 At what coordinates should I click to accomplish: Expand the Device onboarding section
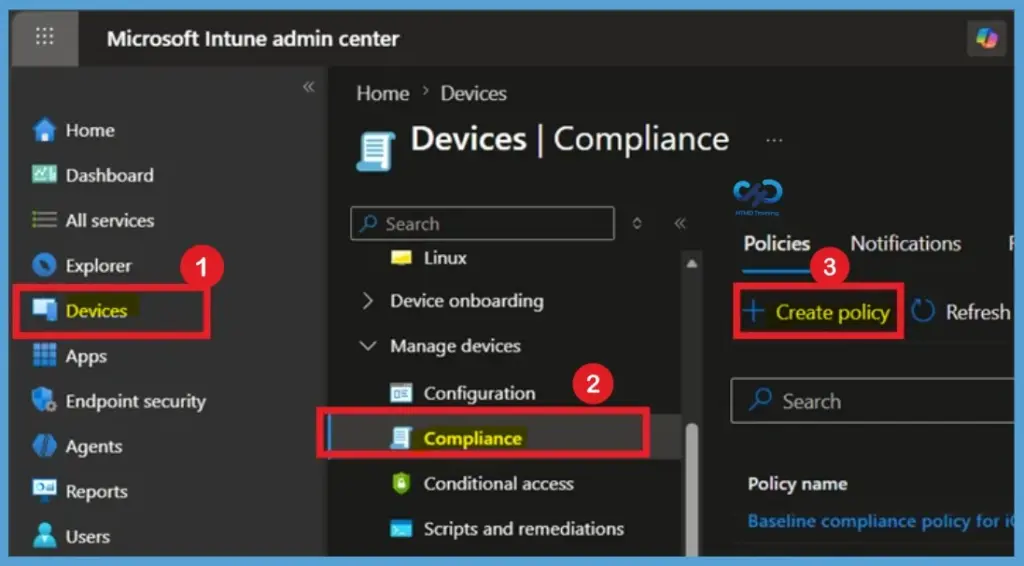click(368, 301)
